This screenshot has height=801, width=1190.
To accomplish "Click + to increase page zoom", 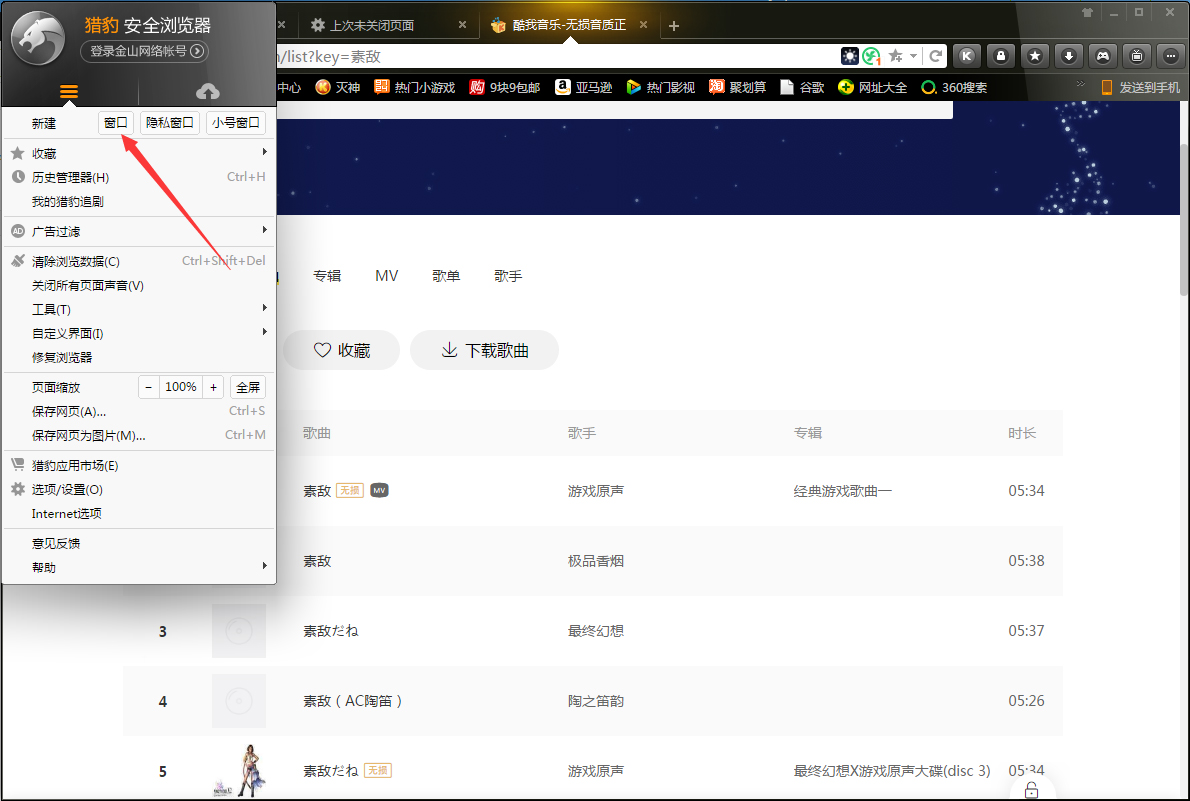I will coord(213,386).
